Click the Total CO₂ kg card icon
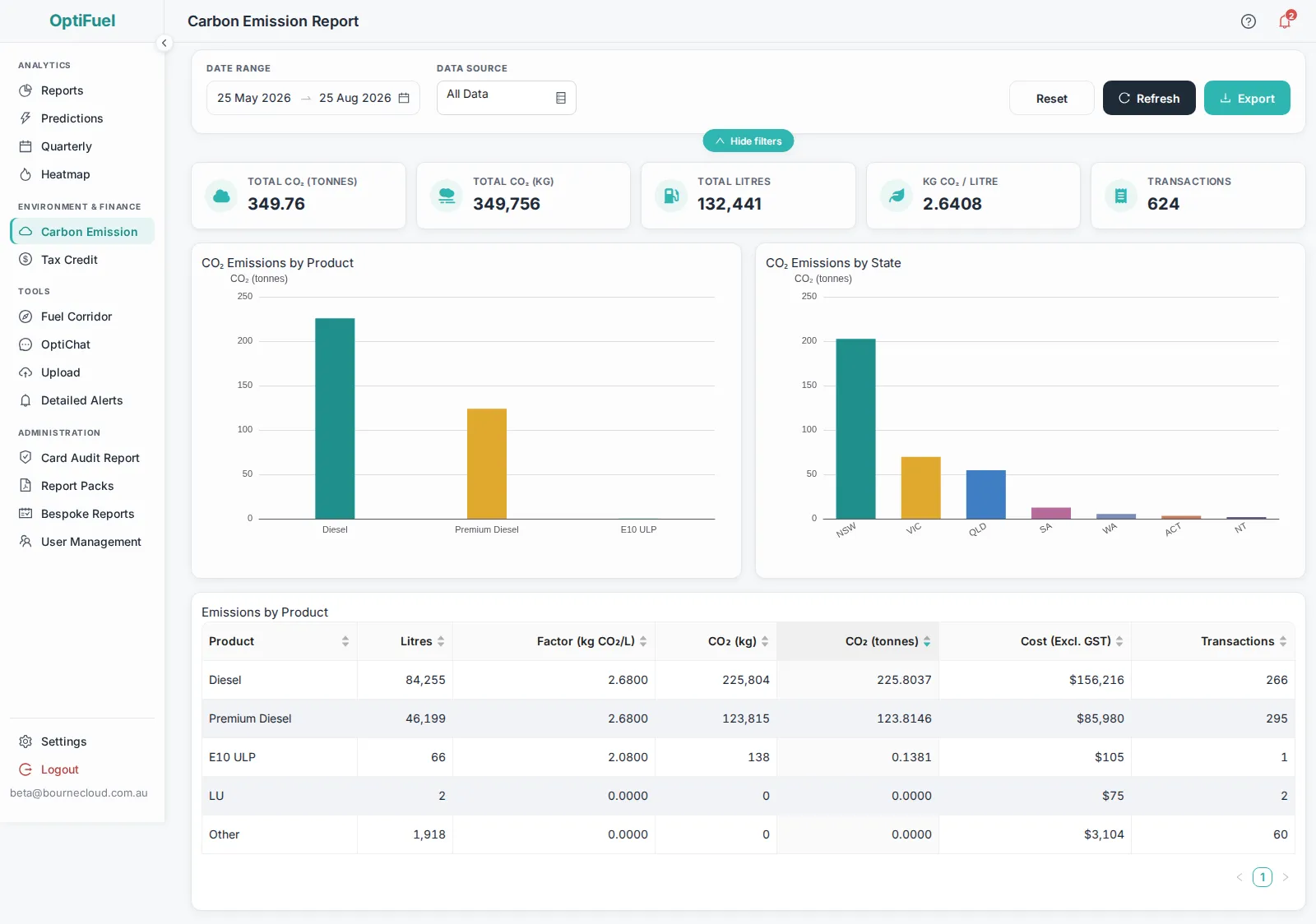1316x924 pixels. click(447, 196)
